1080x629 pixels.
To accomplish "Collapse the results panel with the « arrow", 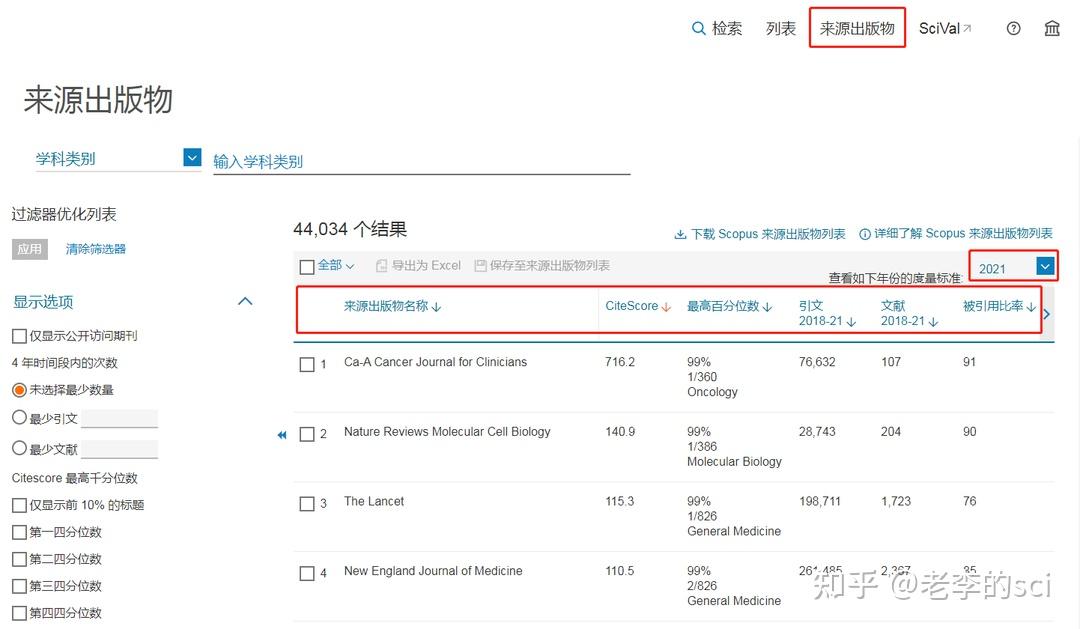I will (x=282, y=436).
